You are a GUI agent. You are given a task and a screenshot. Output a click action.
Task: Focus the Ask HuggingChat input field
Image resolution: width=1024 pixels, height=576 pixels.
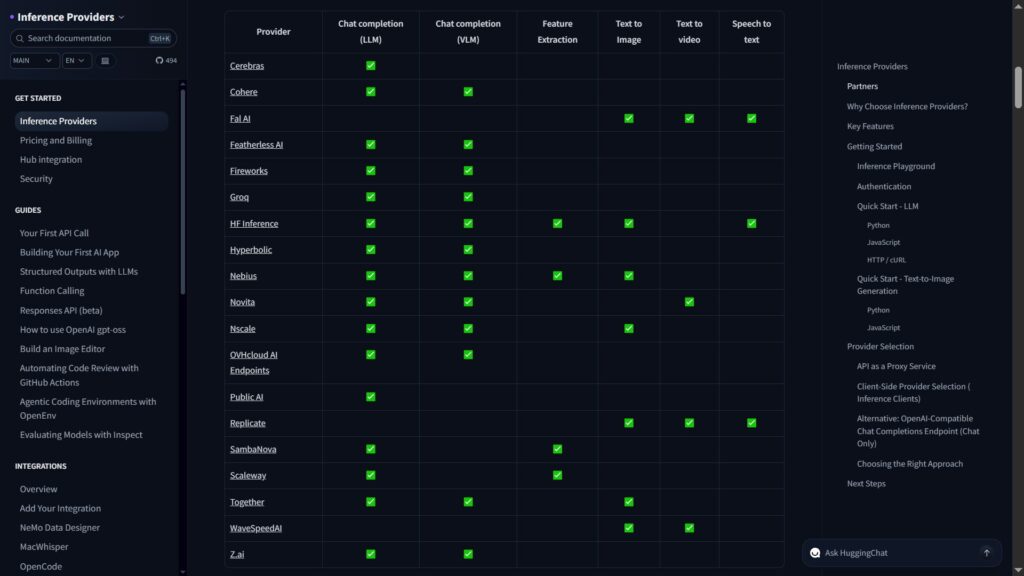point(895,553)
